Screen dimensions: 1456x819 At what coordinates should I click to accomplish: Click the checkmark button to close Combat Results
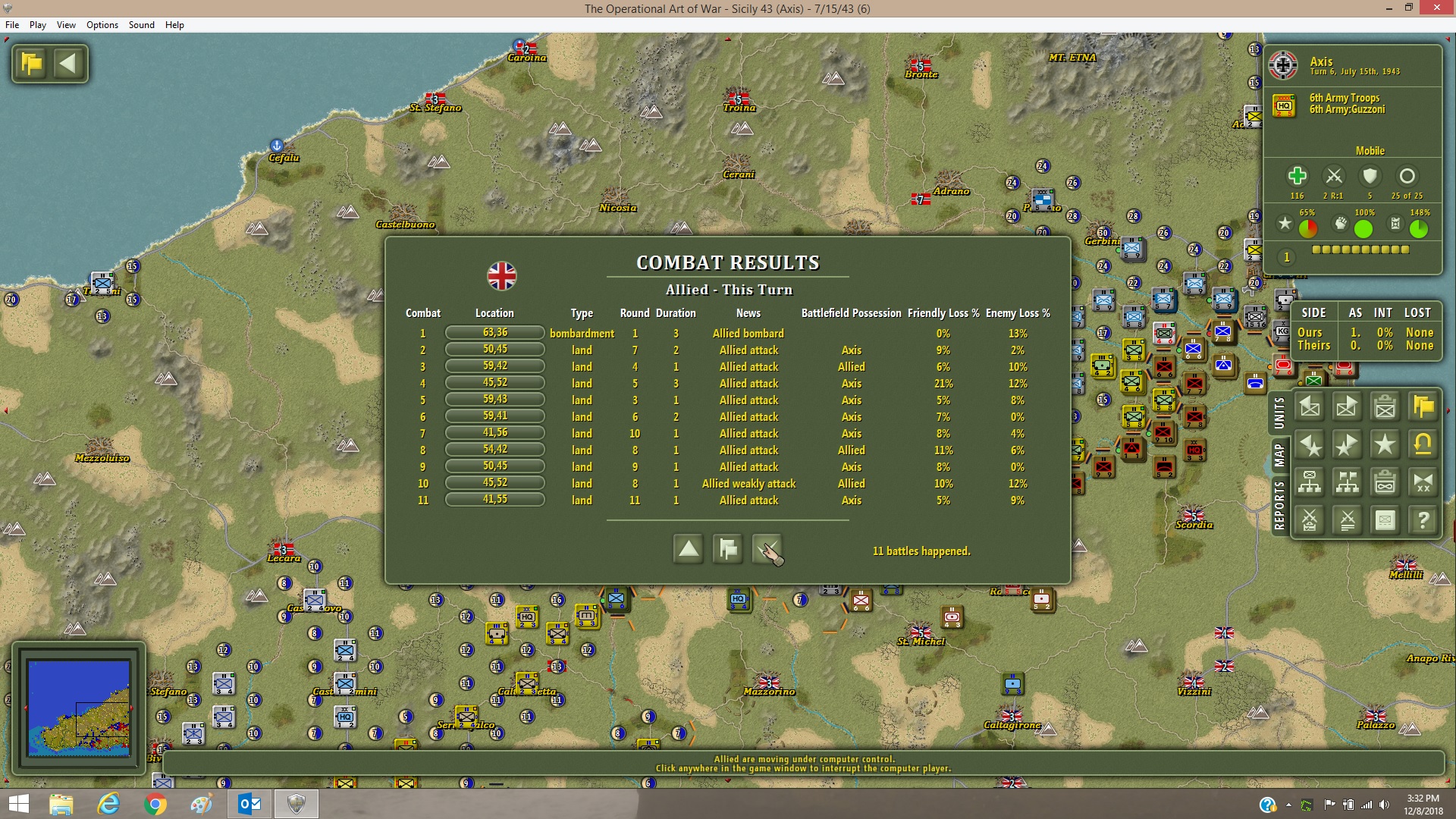767,549
